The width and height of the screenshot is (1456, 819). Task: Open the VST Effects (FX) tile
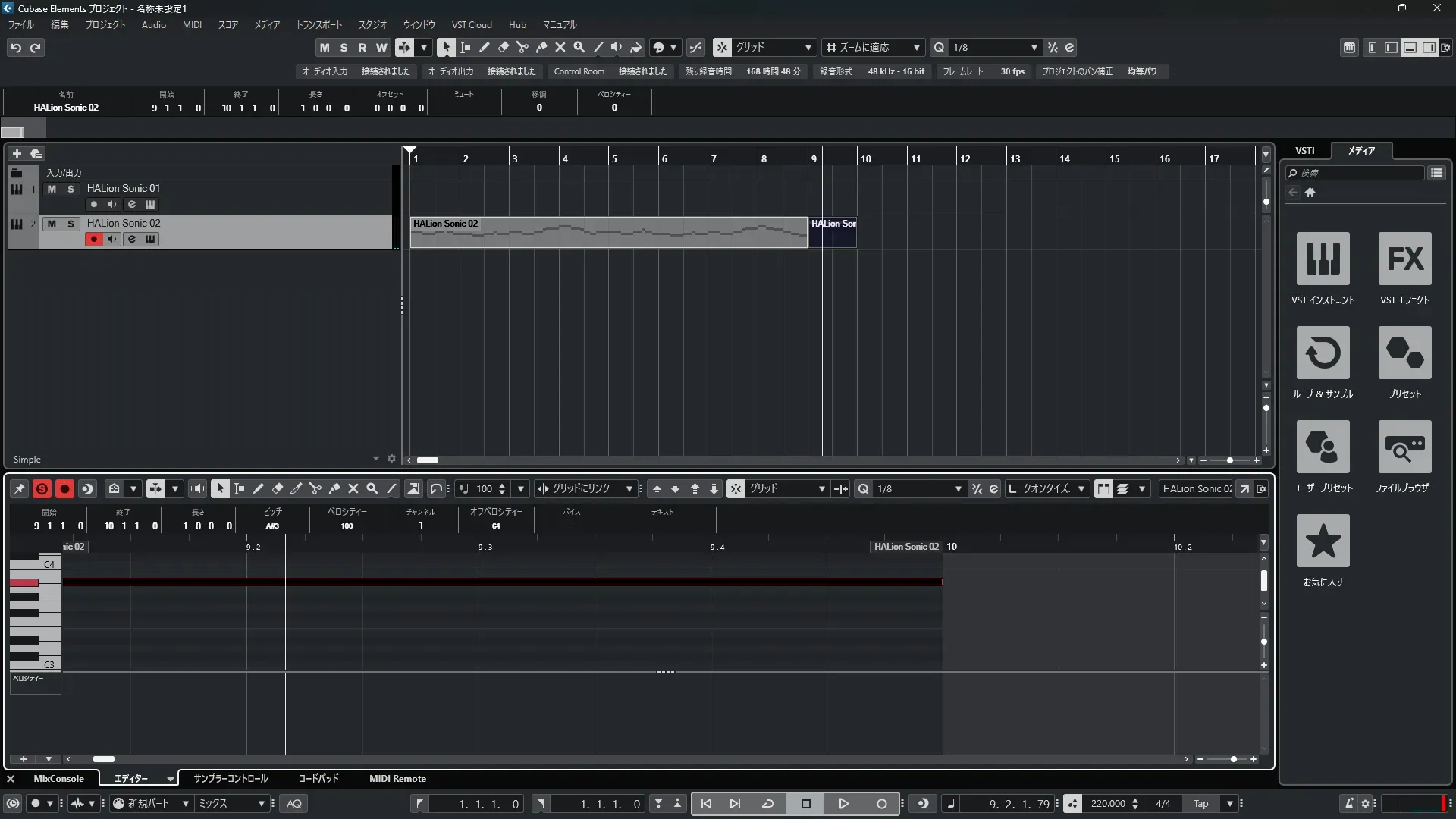pyautogui.click(x=1404, y=259)
